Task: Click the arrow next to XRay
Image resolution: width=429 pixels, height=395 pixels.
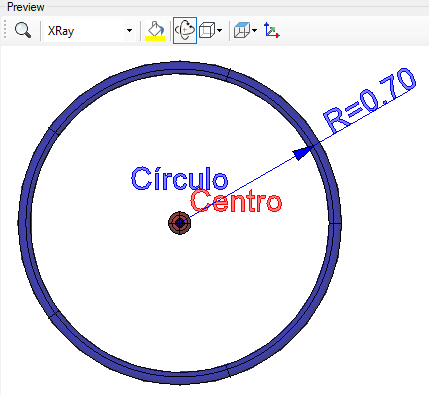Action: [129, 31]
